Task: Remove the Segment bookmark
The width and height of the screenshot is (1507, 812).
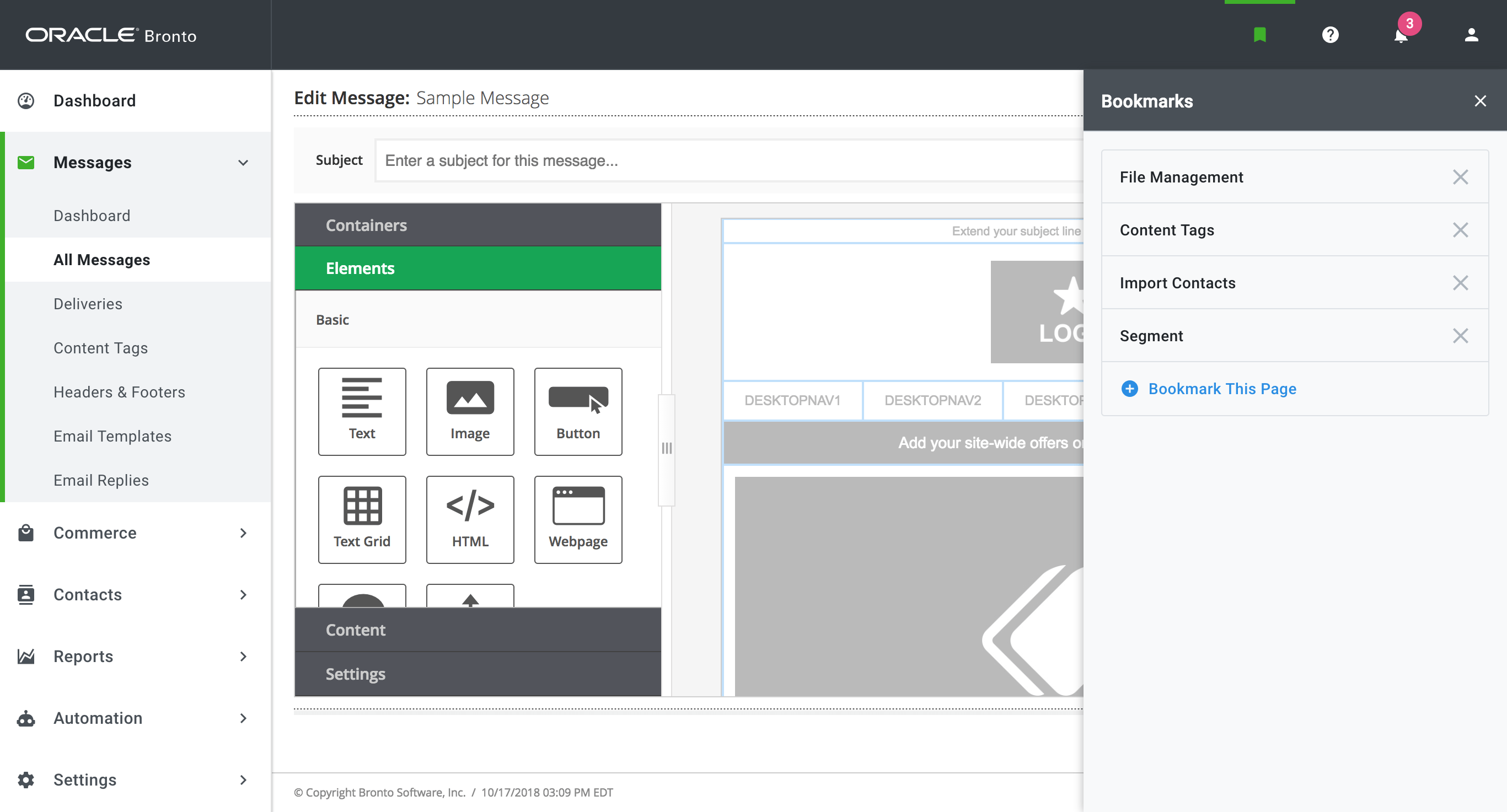Action: pyautogui.click(x=1460, y=336)
